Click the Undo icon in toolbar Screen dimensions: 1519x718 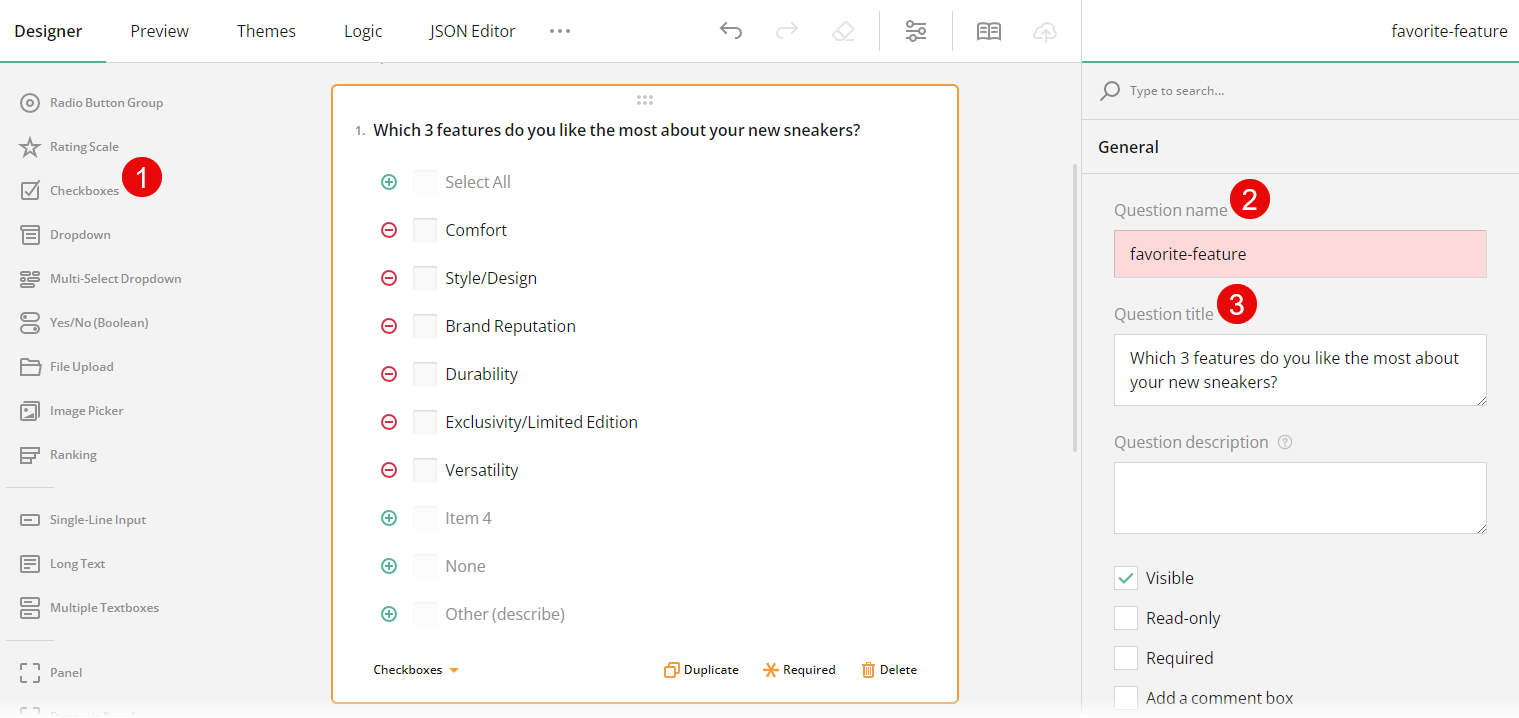(x=731, y=31)
